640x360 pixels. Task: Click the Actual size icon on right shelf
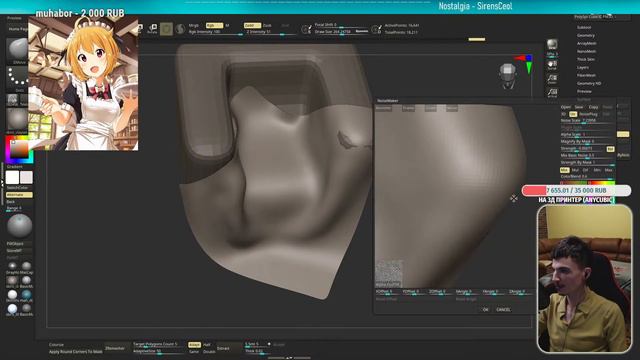pyautogui.click(x=552, y=93)
